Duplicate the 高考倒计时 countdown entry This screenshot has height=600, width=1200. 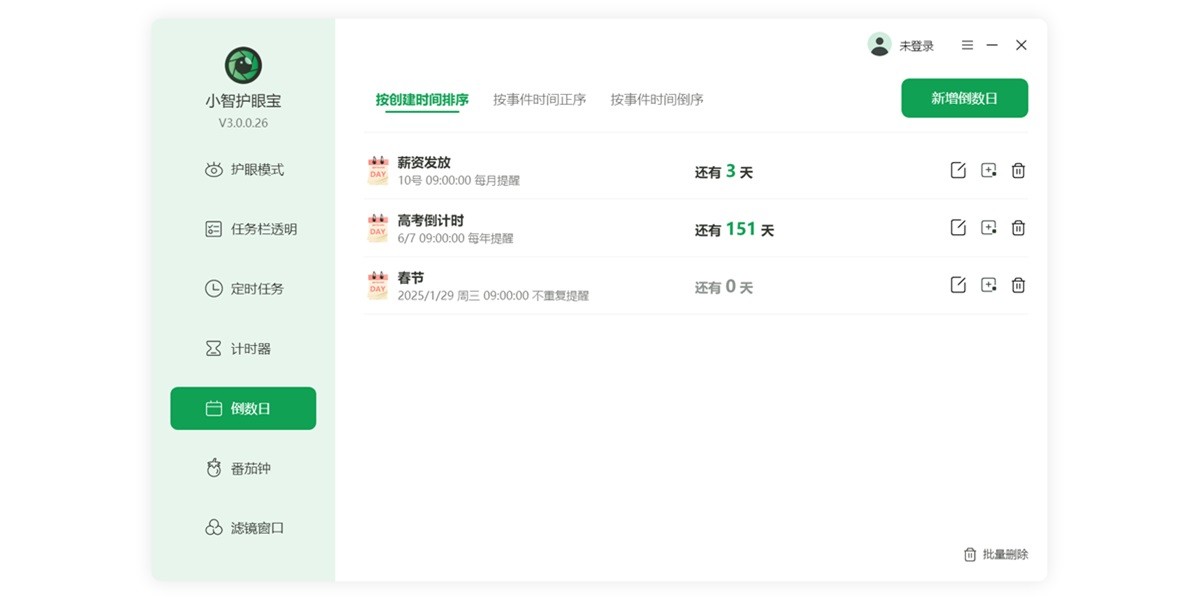coord(988,228)
